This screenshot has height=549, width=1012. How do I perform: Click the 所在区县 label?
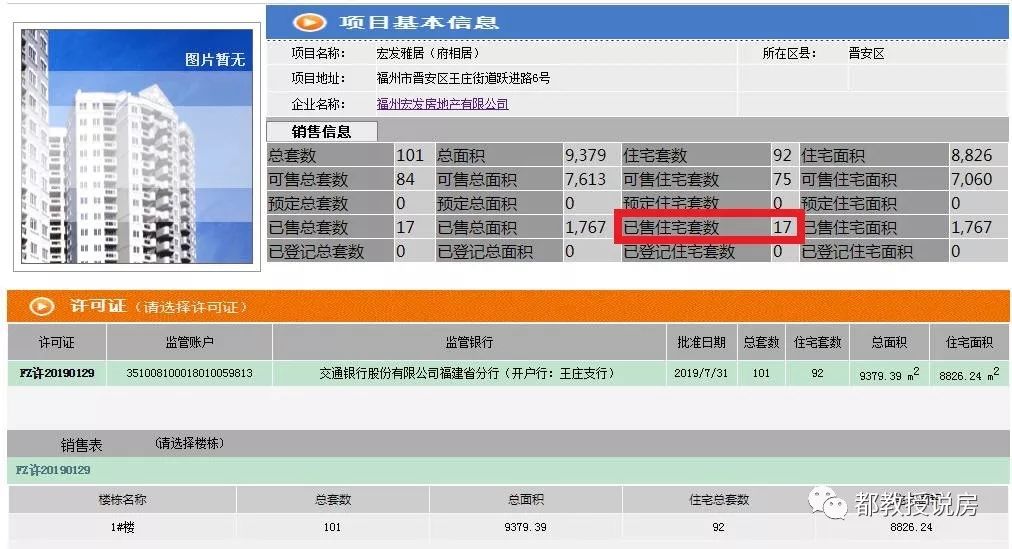click(789, 54)
